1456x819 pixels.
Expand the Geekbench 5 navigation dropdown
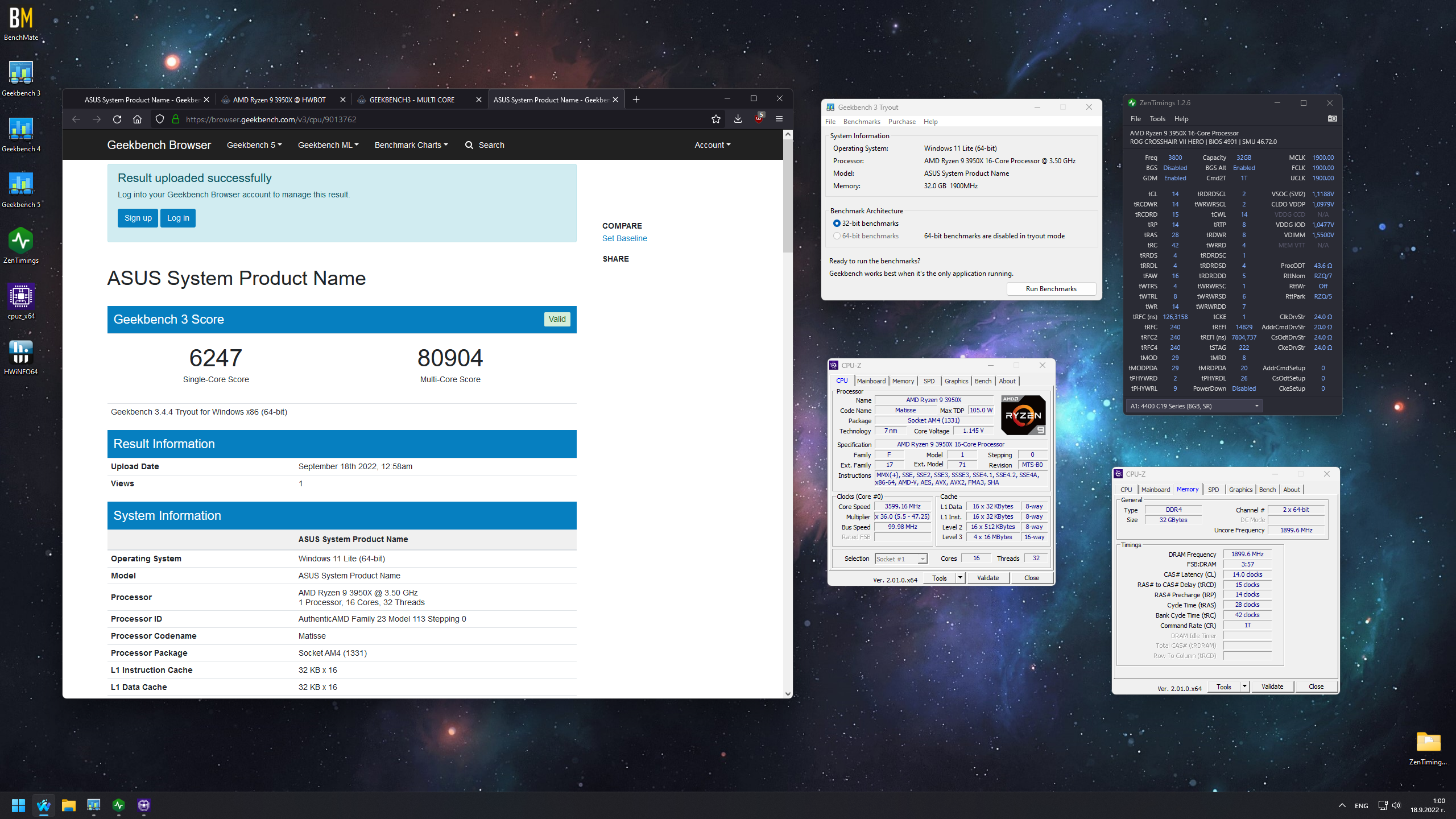tap(254, 145)
